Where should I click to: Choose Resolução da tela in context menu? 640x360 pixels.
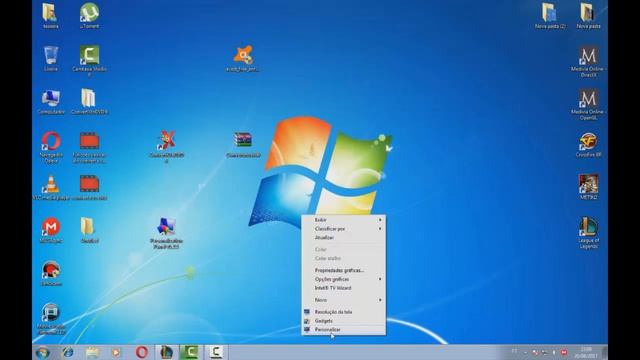tap(343, 312)
